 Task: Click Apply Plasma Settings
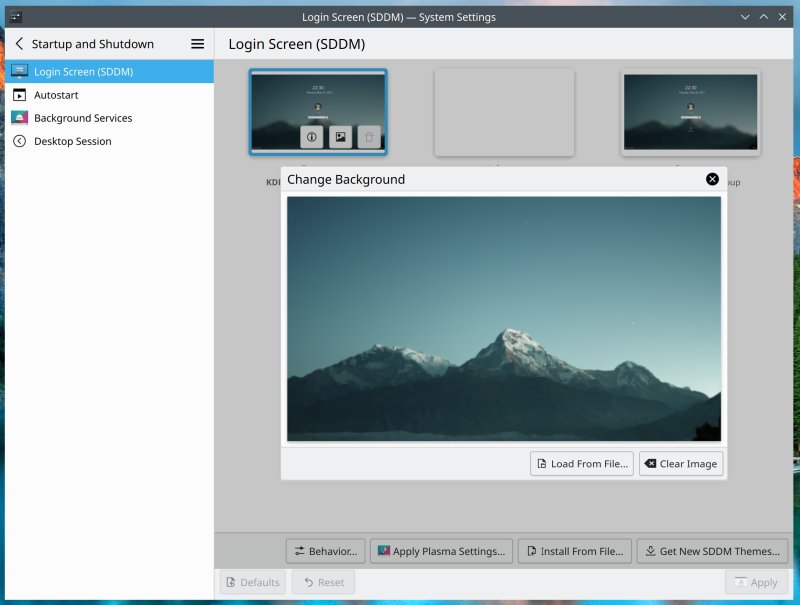pyautogui.click(x=441, y=551)
